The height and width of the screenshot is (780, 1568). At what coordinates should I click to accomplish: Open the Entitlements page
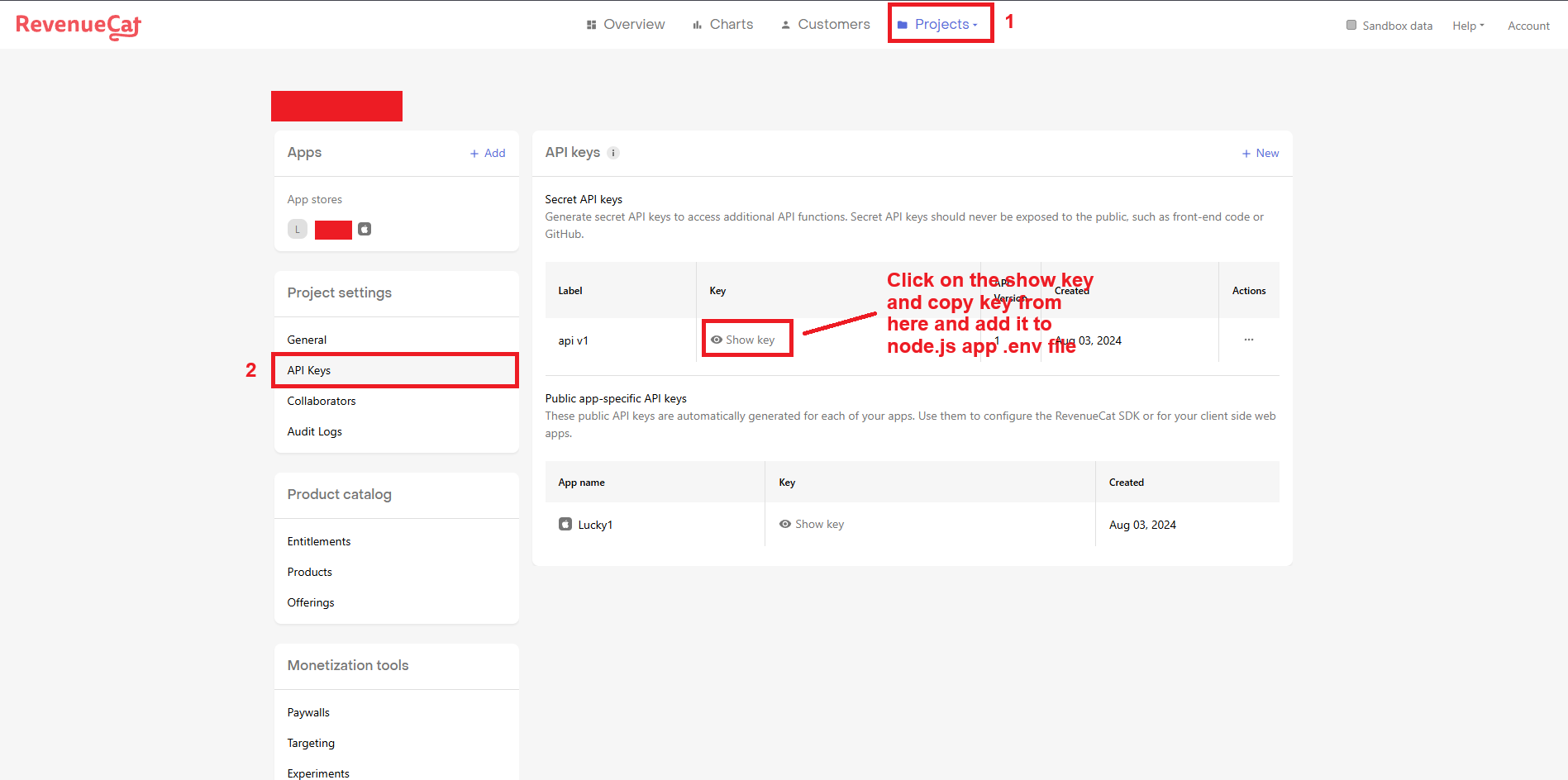tap(319, 541)
